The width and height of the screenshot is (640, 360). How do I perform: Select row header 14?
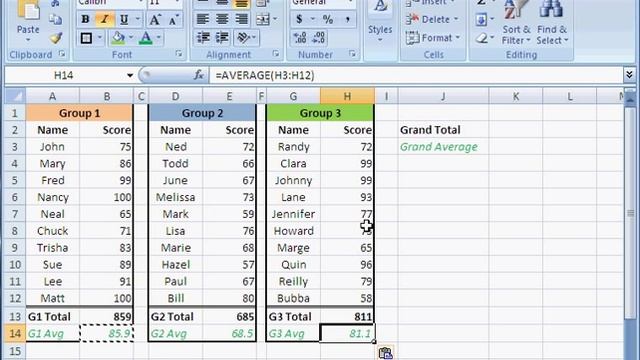point(15,333)
